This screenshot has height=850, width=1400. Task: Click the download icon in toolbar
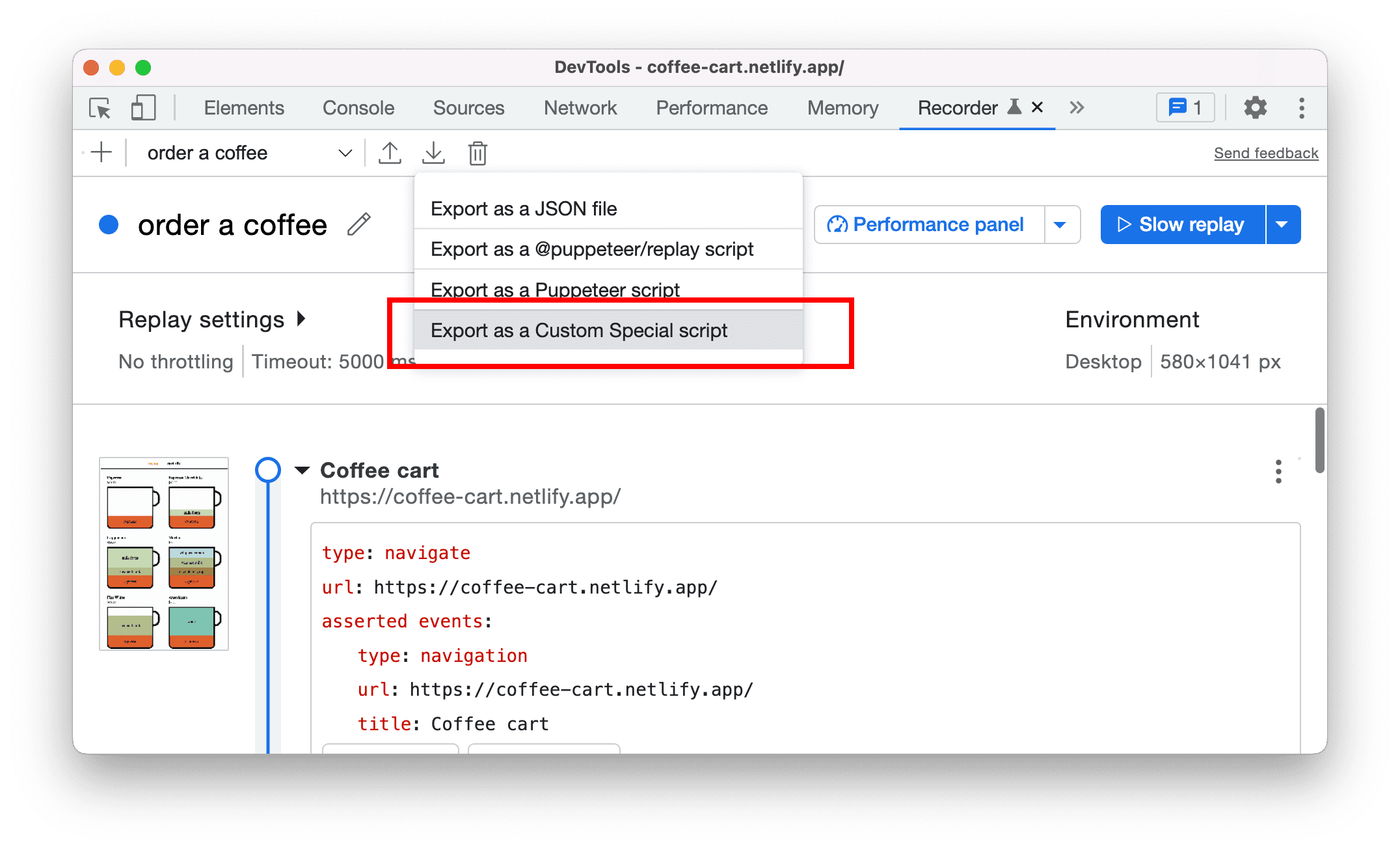pos(432,152)
